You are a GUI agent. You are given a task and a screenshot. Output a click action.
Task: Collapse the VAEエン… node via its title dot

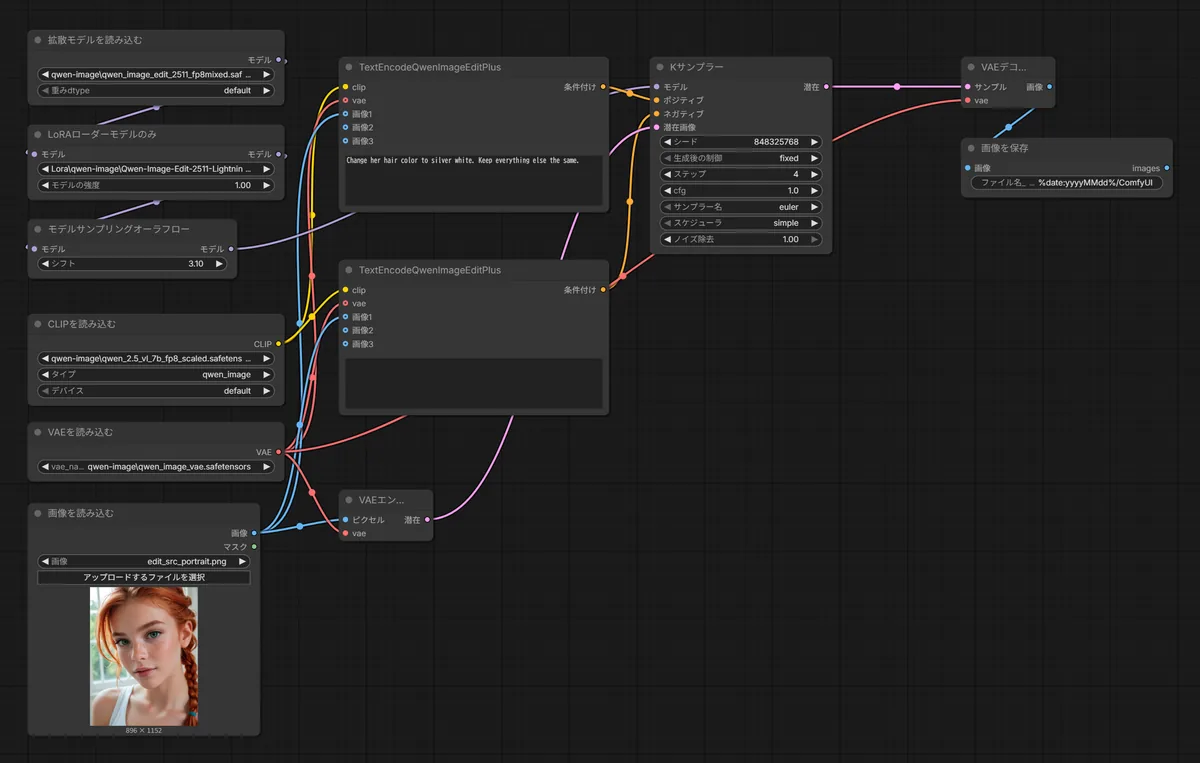pos(349,499)
